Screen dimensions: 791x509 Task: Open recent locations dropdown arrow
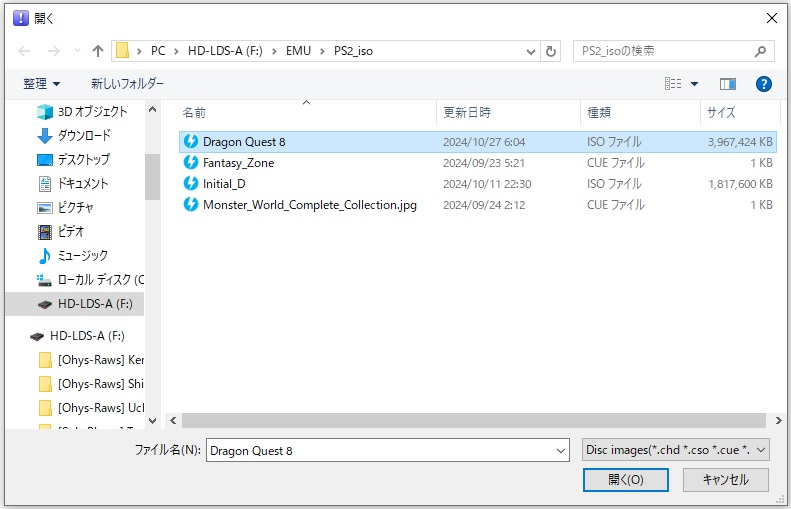coord(77,51)
